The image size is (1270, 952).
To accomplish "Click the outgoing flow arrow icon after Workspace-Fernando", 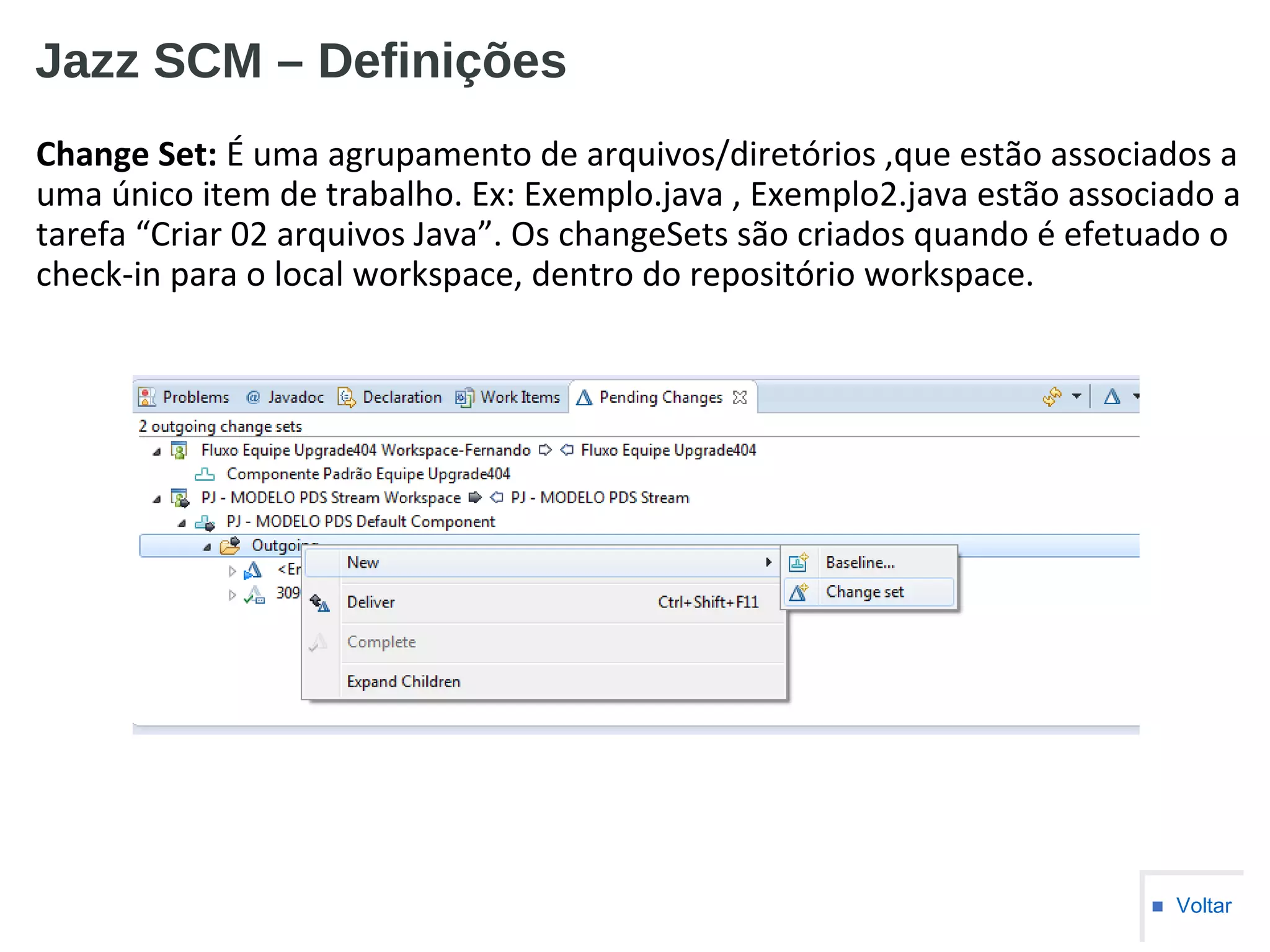I will click(545, 450).
